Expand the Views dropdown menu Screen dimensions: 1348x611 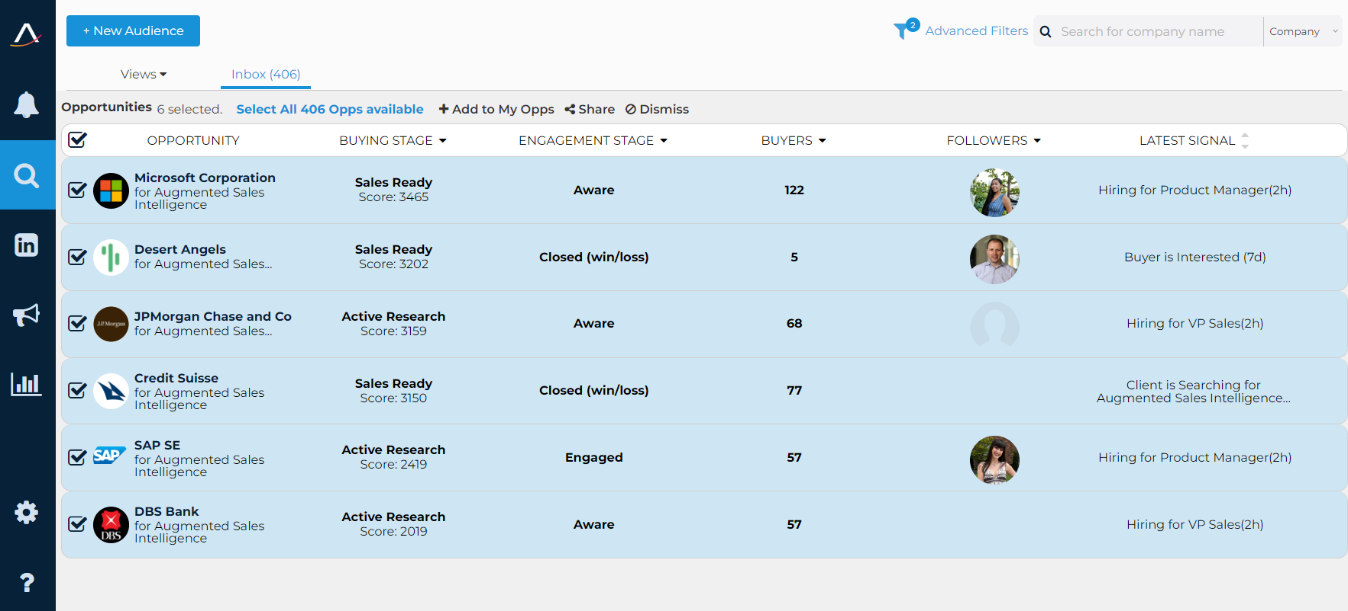click(x=143, y=74)
